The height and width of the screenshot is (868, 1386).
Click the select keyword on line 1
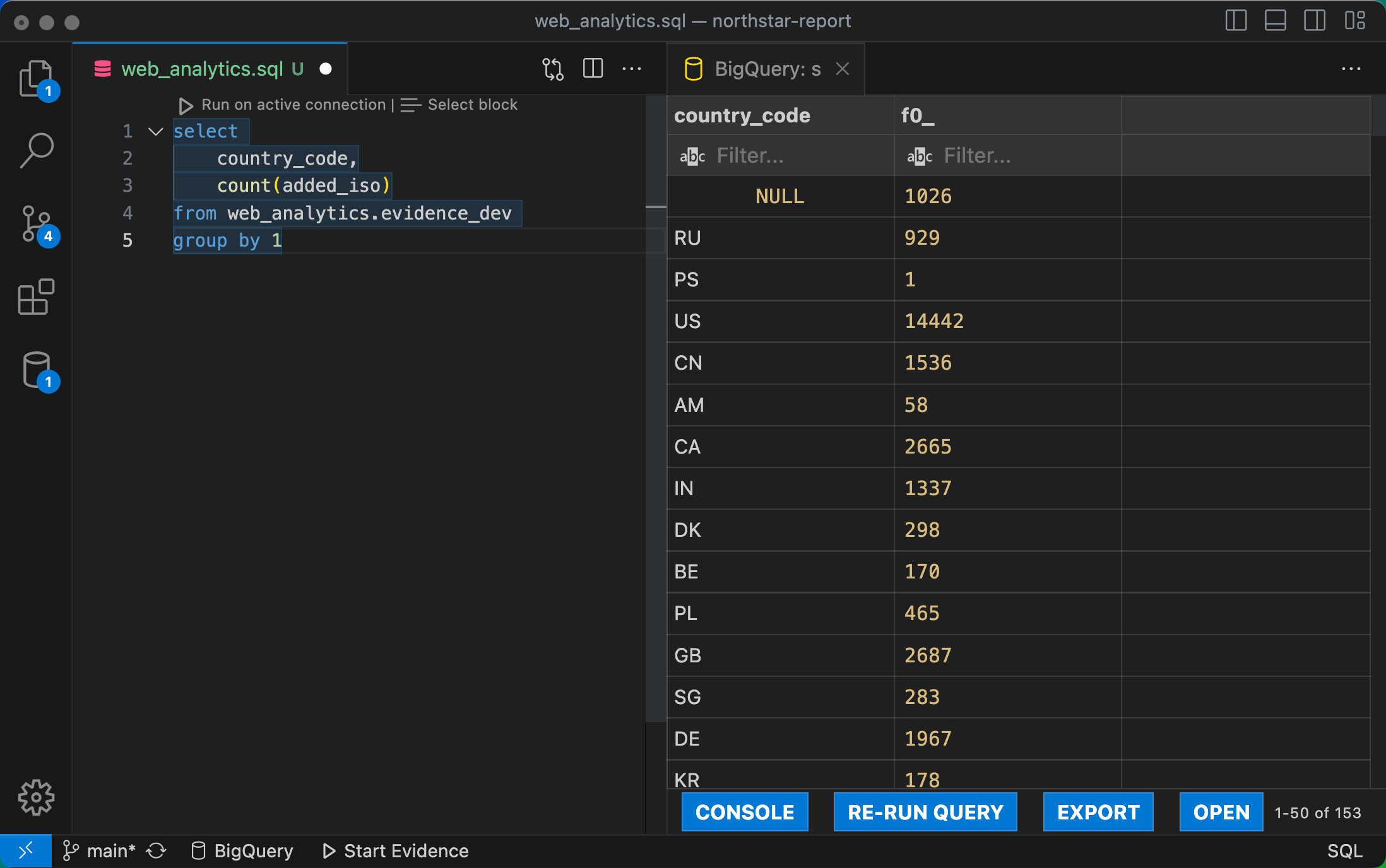(206, 131)
